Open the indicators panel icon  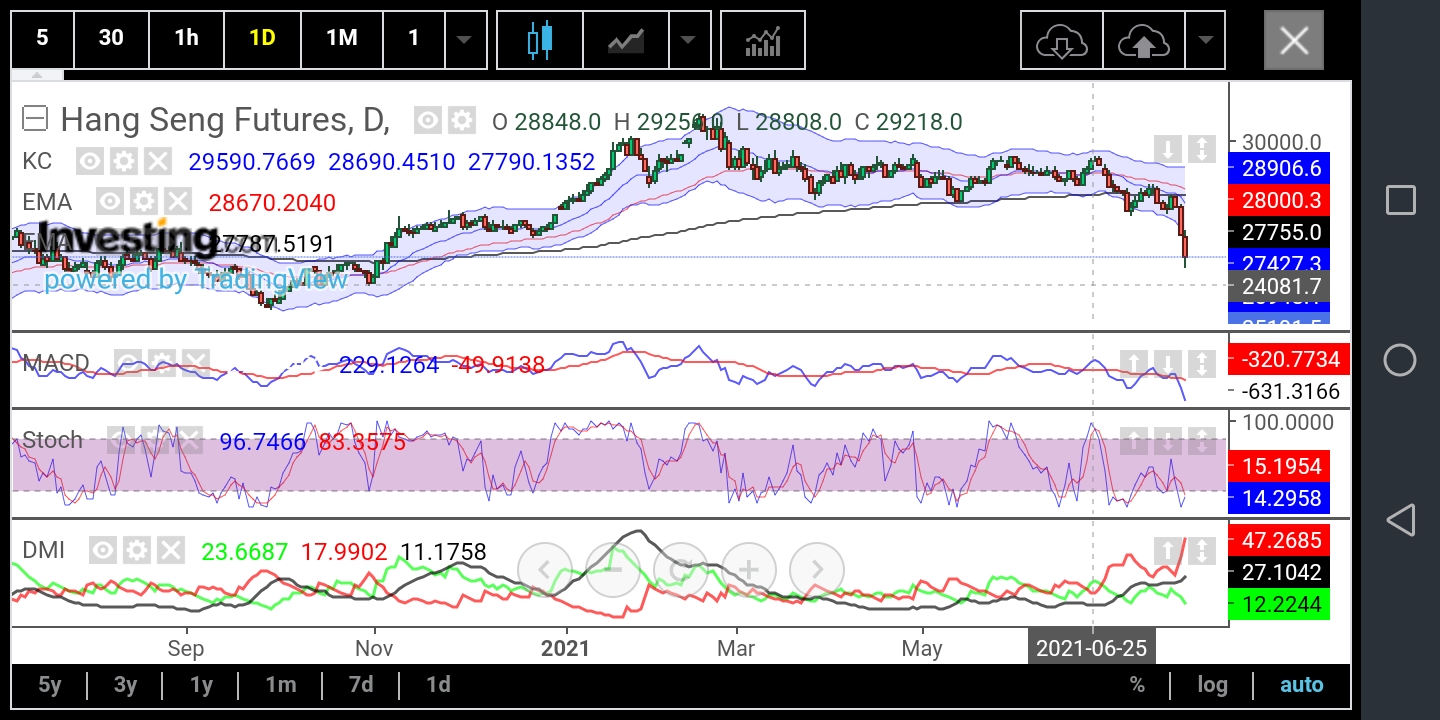762,40
